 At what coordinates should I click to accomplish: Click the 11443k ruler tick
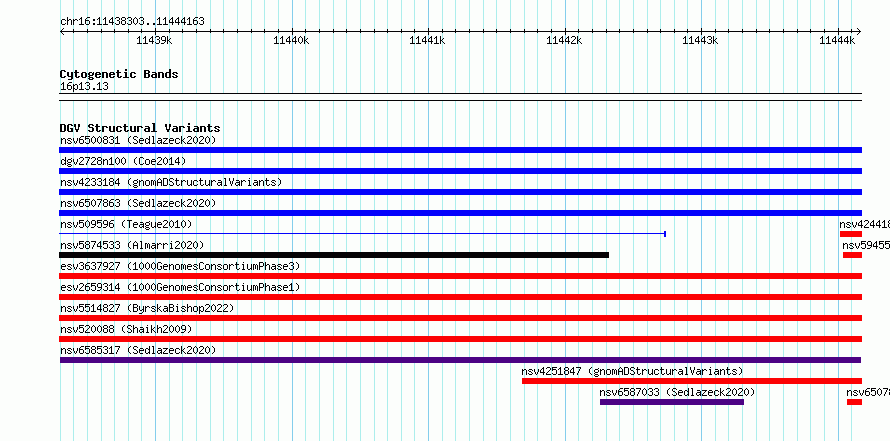pyautogui.click(x=700, y=40)
